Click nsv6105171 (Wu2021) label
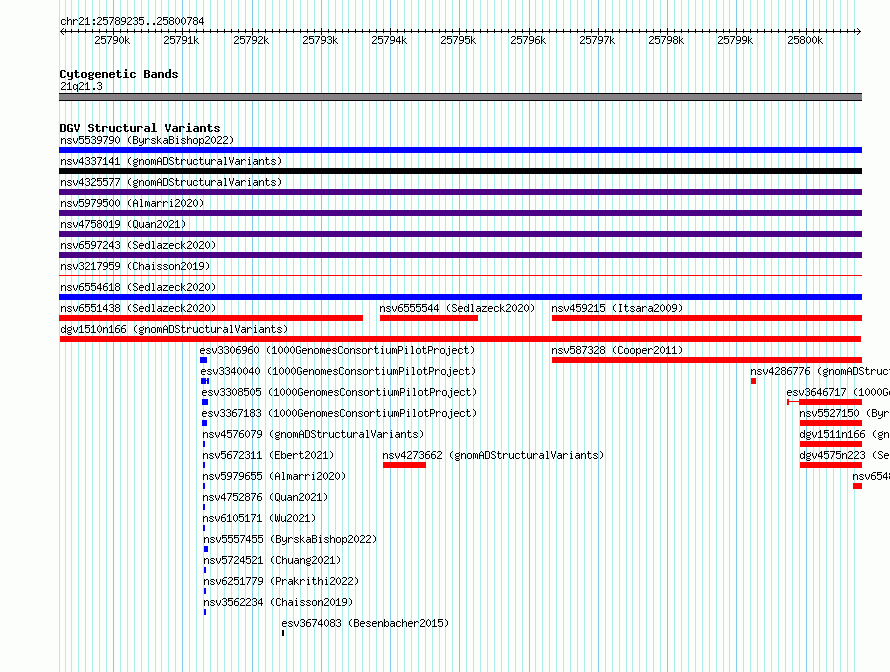This screenshot has width=890, height=672. 259,518
